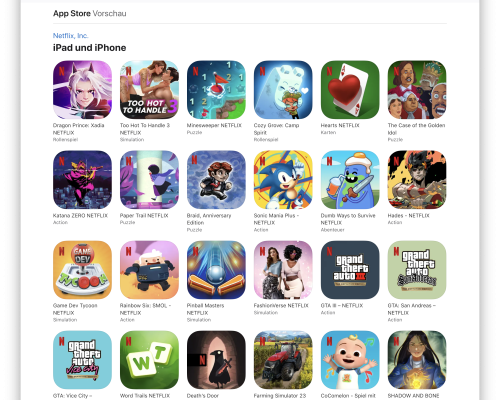Open the Paper Trail NETFLIX title link
Viewport: 500px width, 400px height.
(x=144, y=216)
